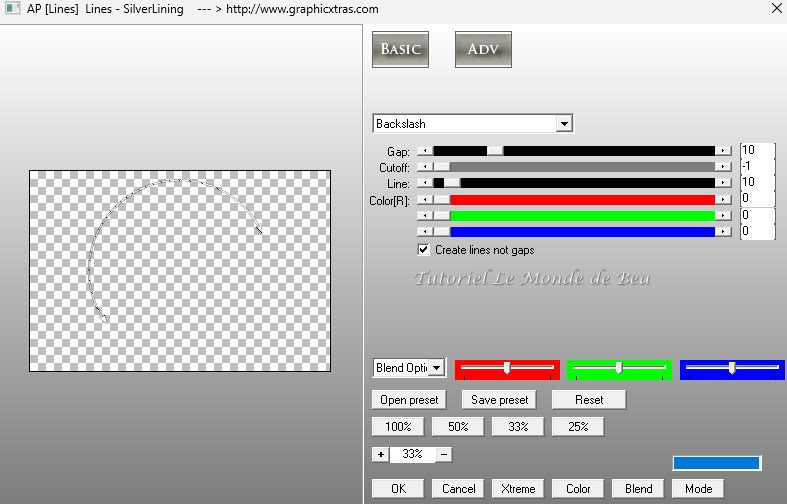Click left arrow of the Gap slider
This screenshot has width=787, height=504.
(x=425, y=151)
